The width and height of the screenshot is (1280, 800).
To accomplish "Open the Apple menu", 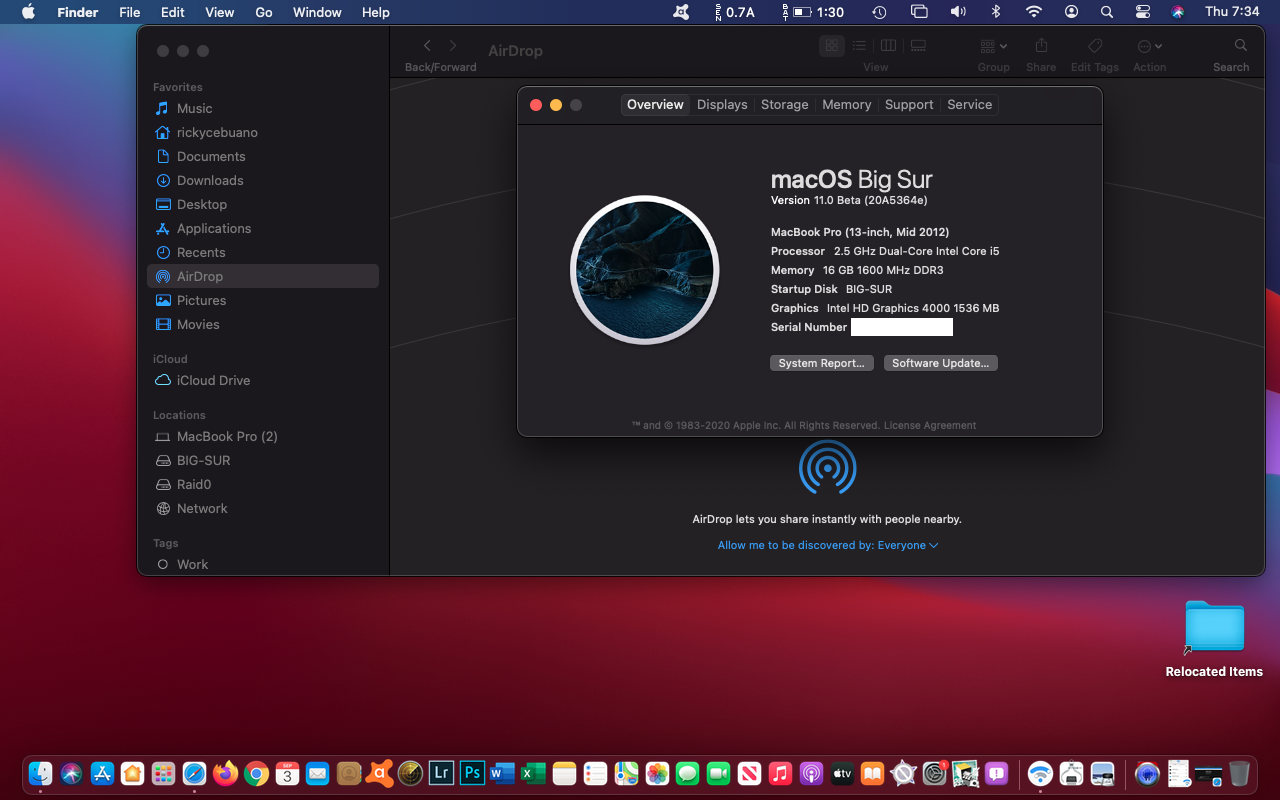I will point(28,12).
